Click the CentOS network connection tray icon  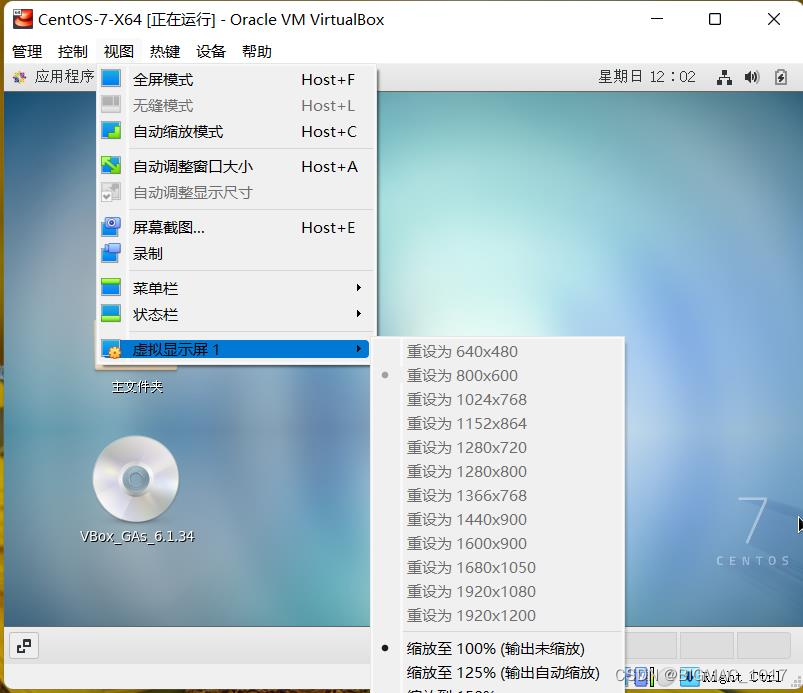724,77
